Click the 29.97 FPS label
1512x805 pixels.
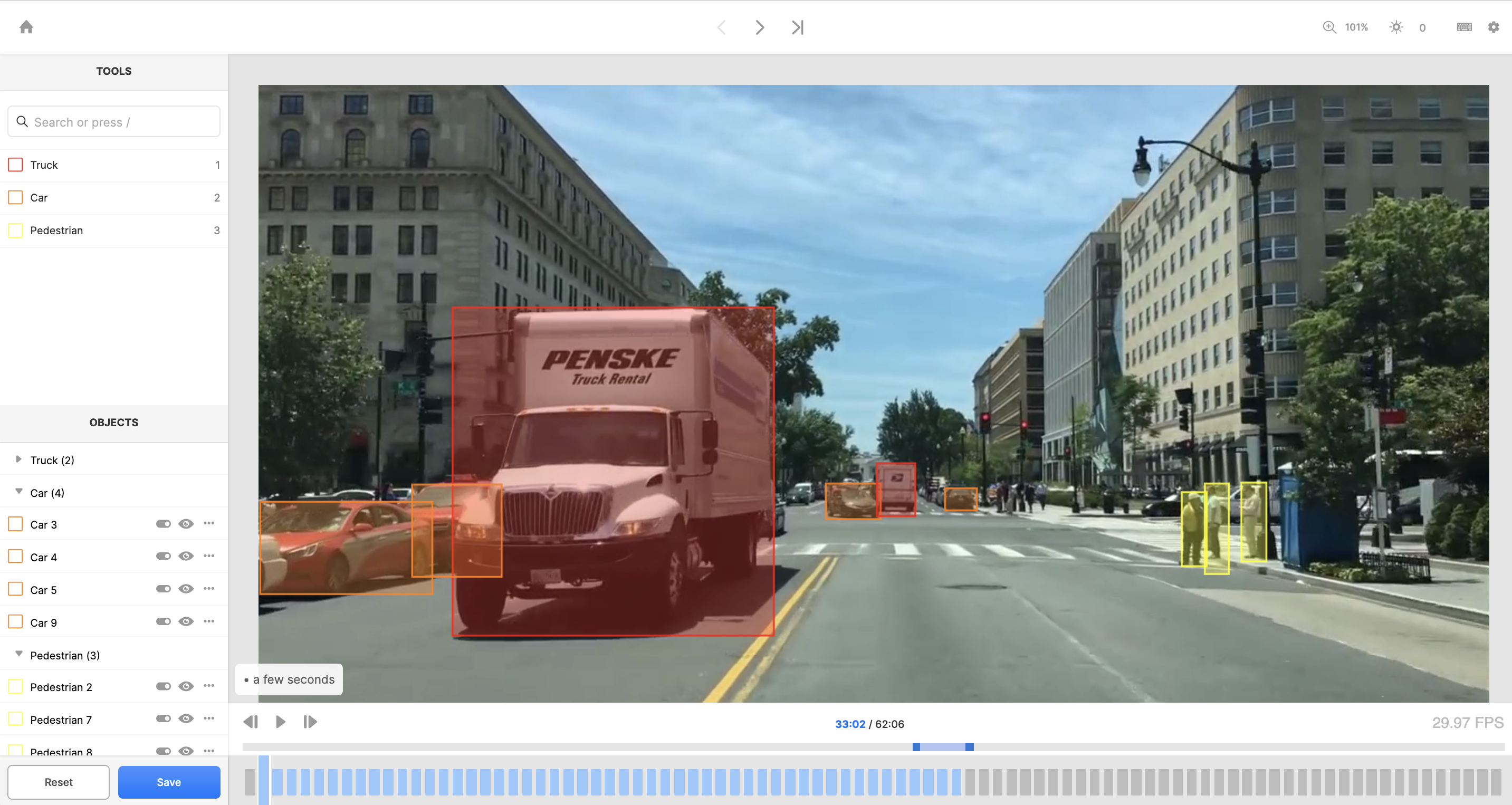(x=1467, y=722)
